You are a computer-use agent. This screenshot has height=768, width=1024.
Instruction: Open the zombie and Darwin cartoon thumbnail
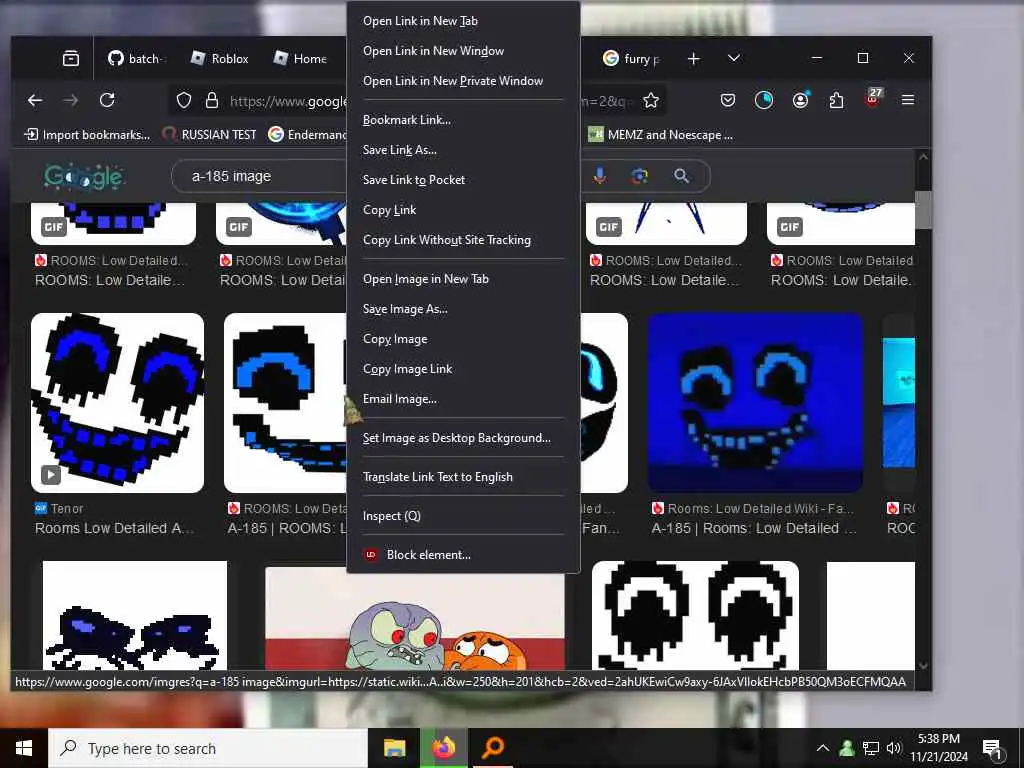click(415, 618)
